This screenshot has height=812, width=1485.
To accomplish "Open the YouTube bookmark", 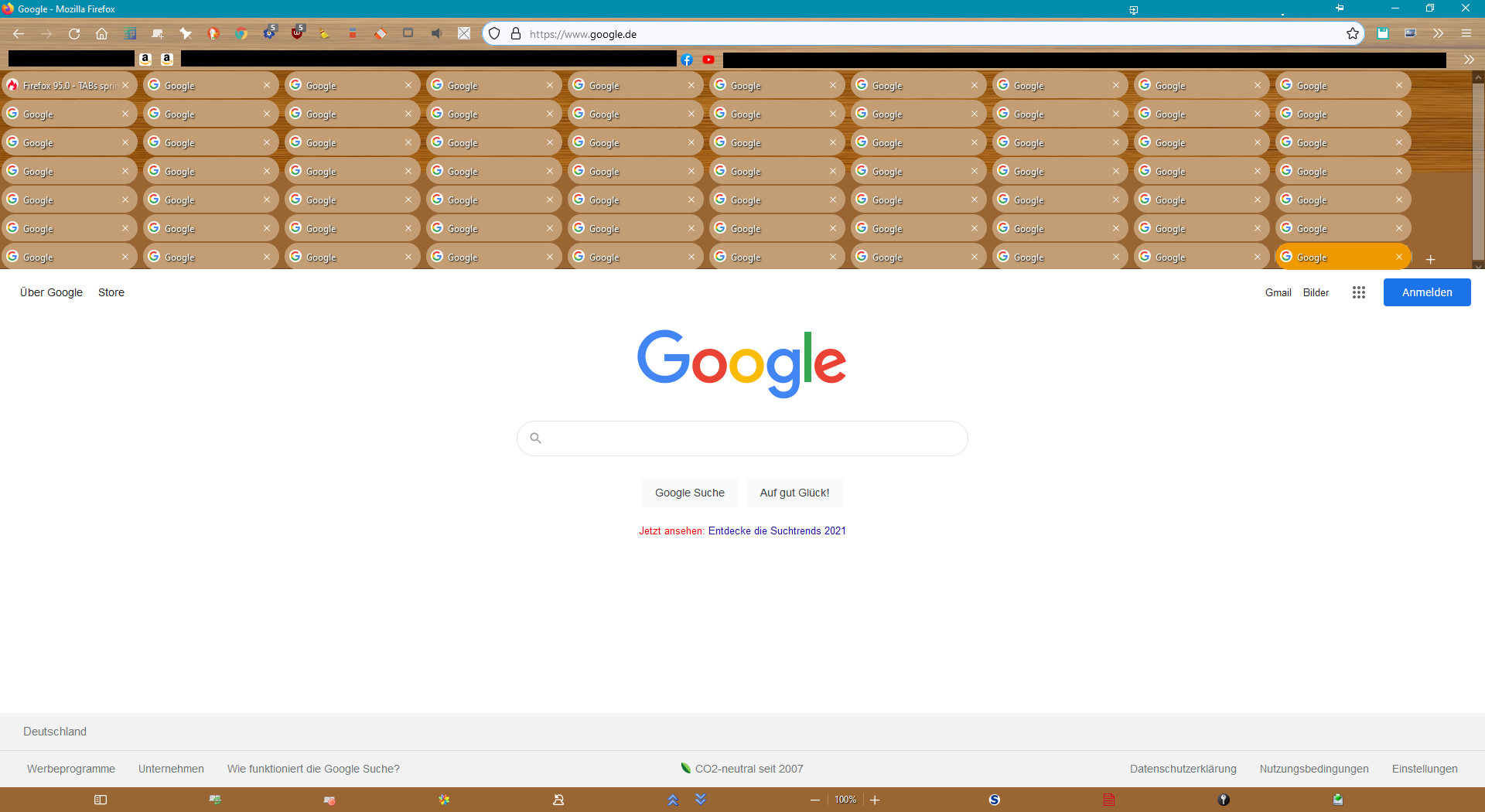I will pyautogui.click(x=708, y=60).
